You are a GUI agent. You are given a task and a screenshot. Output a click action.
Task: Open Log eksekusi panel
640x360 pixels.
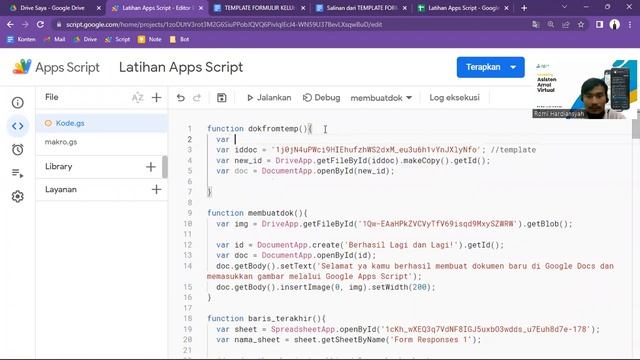[x=454, y=98]
